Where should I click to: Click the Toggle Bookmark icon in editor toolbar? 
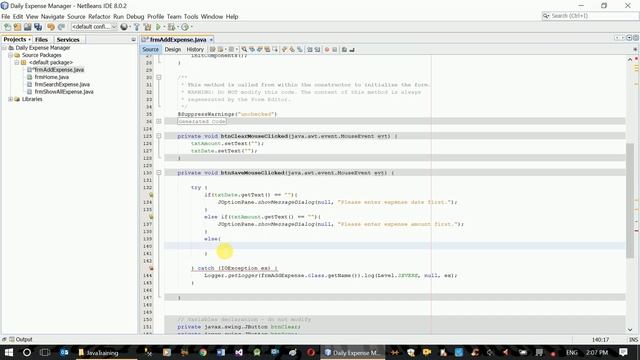[x=300, y=49]
